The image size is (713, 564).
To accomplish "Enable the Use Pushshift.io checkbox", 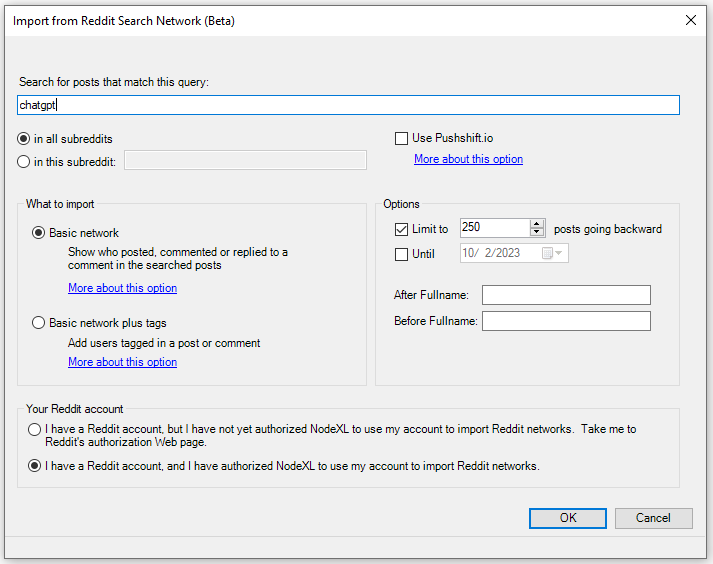I will [x=402, y=139].
